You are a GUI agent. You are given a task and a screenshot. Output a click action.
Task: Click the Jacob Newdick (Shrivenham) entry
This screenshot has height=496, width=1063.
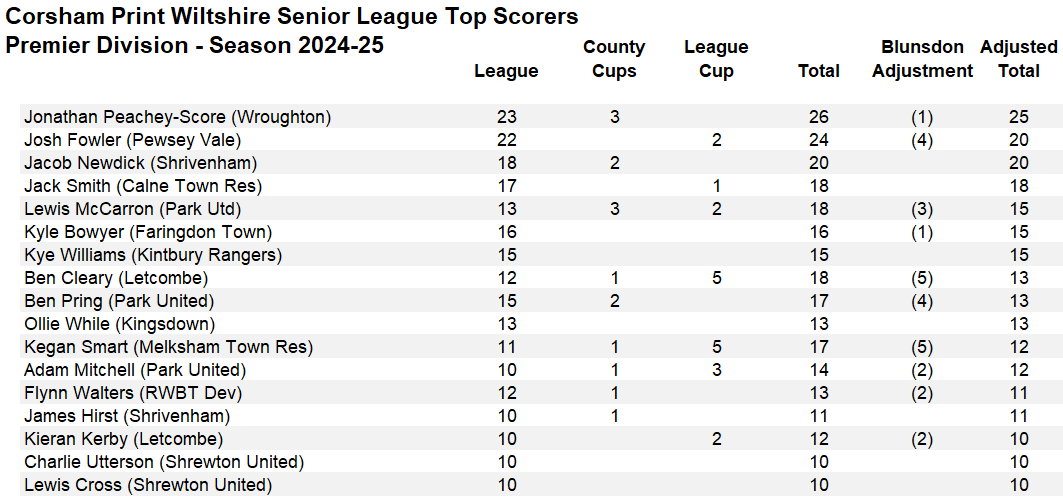pos(141,163)
